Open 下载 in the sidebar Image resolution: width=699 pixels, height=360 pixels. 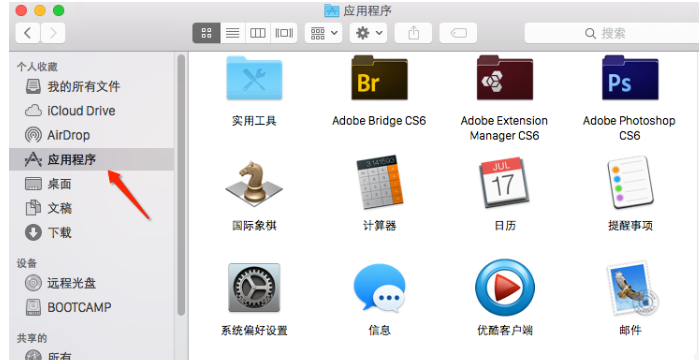point(91,233)
